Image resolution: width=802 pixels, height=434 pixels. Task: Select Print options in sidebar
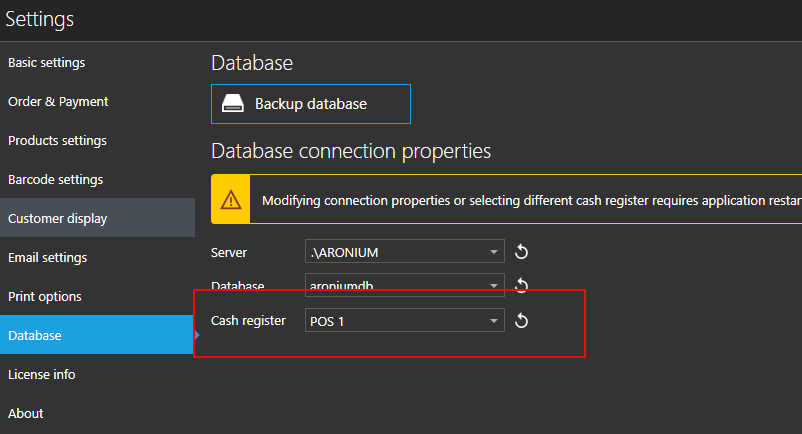click(45, 296)
